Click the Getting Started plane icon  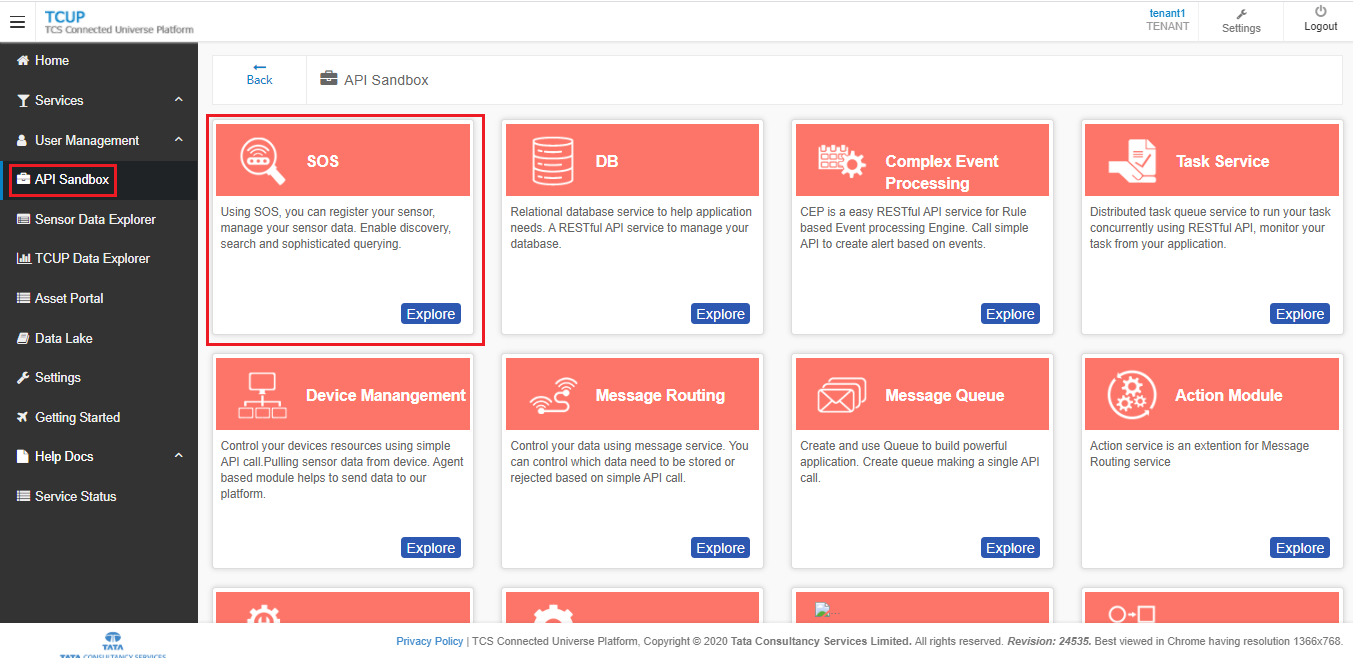(24, 417)
